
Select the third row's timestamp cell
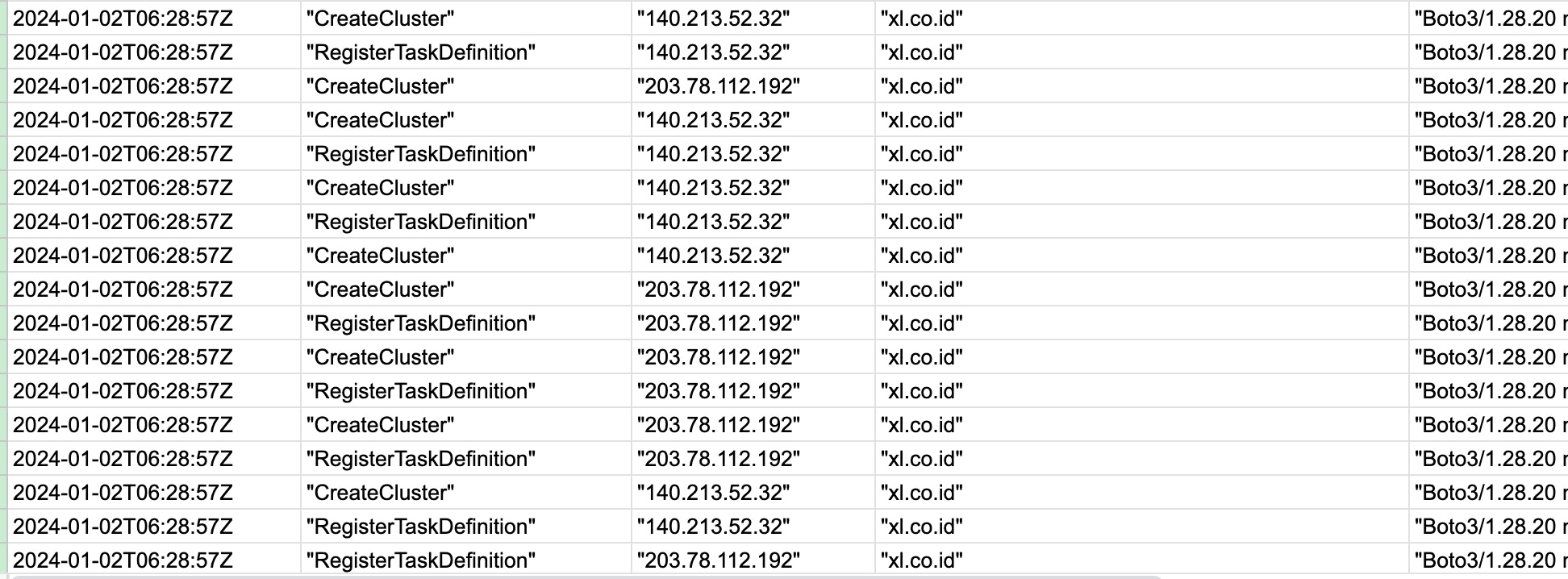pyautogui.click(x=123, y=86)
